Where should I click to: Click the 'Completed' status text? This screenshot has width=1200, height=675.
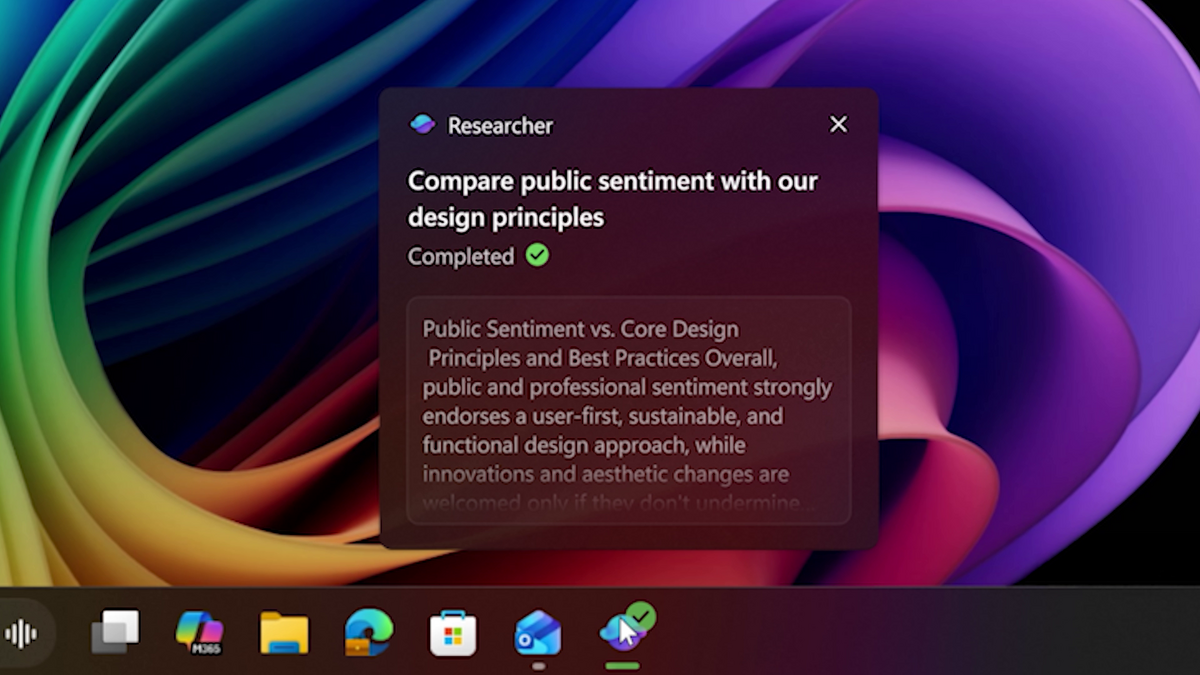pos(461,257)
